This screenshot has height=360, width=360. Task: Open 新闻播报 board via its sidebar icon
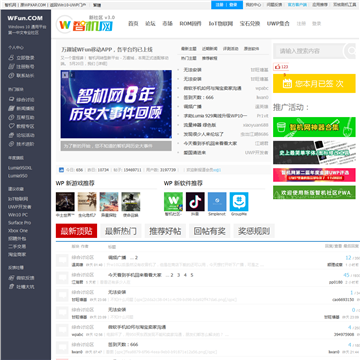click(x=11, y=108)
